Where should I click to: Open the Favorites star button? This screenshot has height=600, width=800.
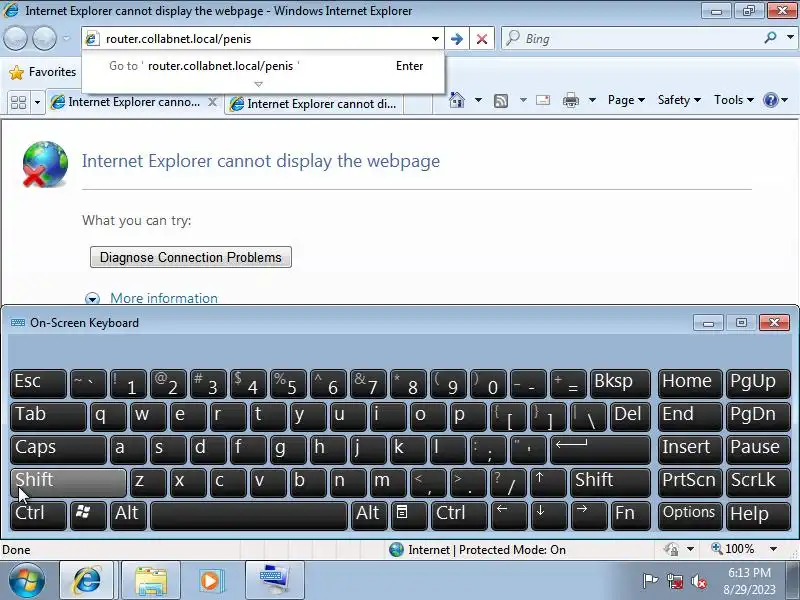tap(43, 72)
